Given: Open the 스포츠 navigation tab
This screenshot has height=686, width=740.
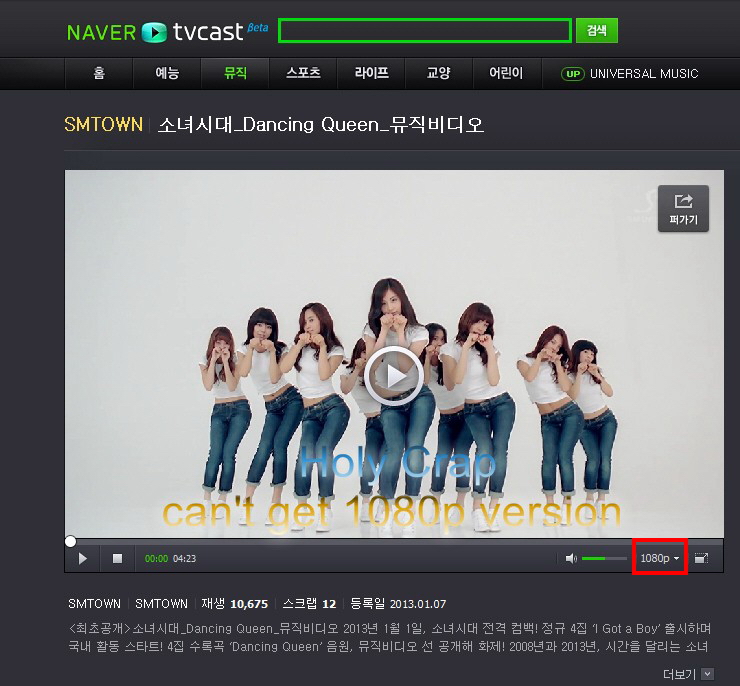Looking at the screenshot, I should click(x=303, y=73).
